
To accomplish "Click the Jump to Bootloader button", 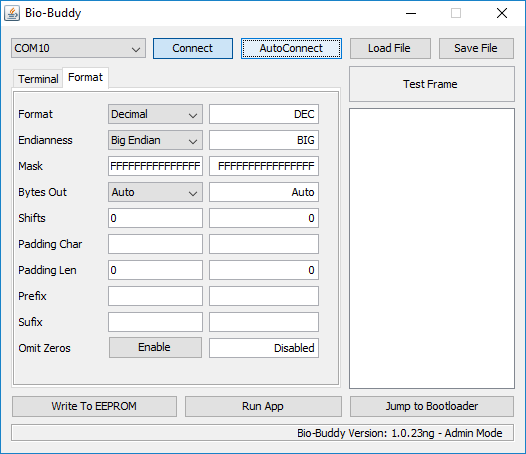I will click(432, 406).
